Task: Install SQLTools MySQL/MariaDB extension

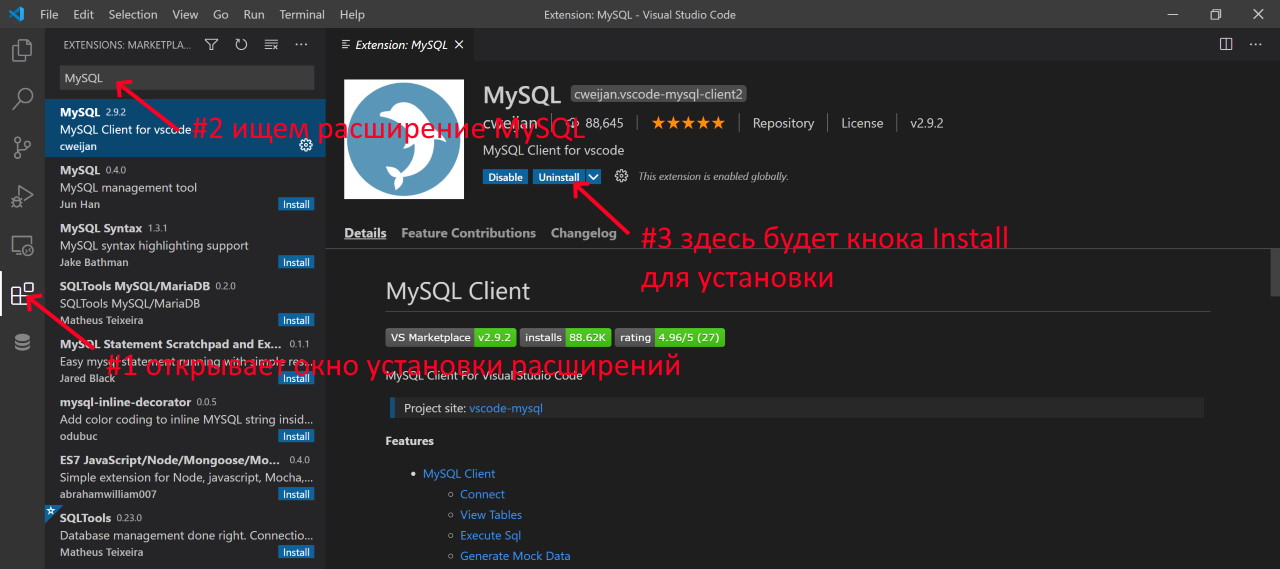Action: click(296, 320)
